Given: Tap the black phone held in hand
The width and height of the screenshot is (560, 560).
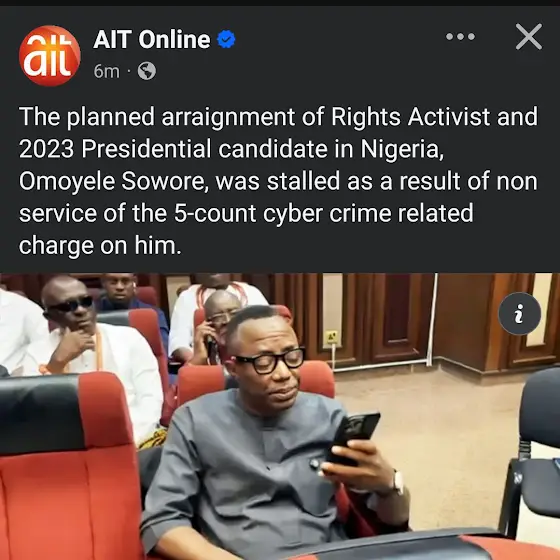Looking at the screenshot, I should tap(353, 438).
